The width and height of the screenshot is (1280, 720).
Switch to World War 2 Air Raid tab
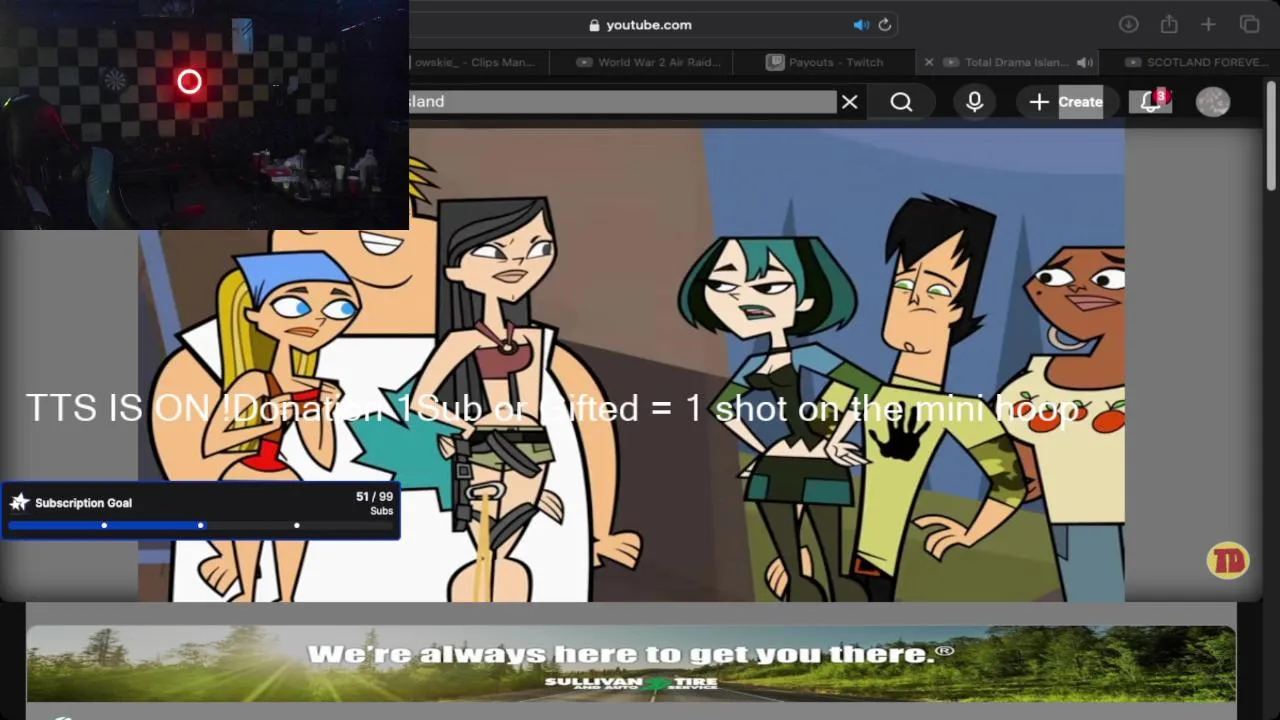click(648, 62)
